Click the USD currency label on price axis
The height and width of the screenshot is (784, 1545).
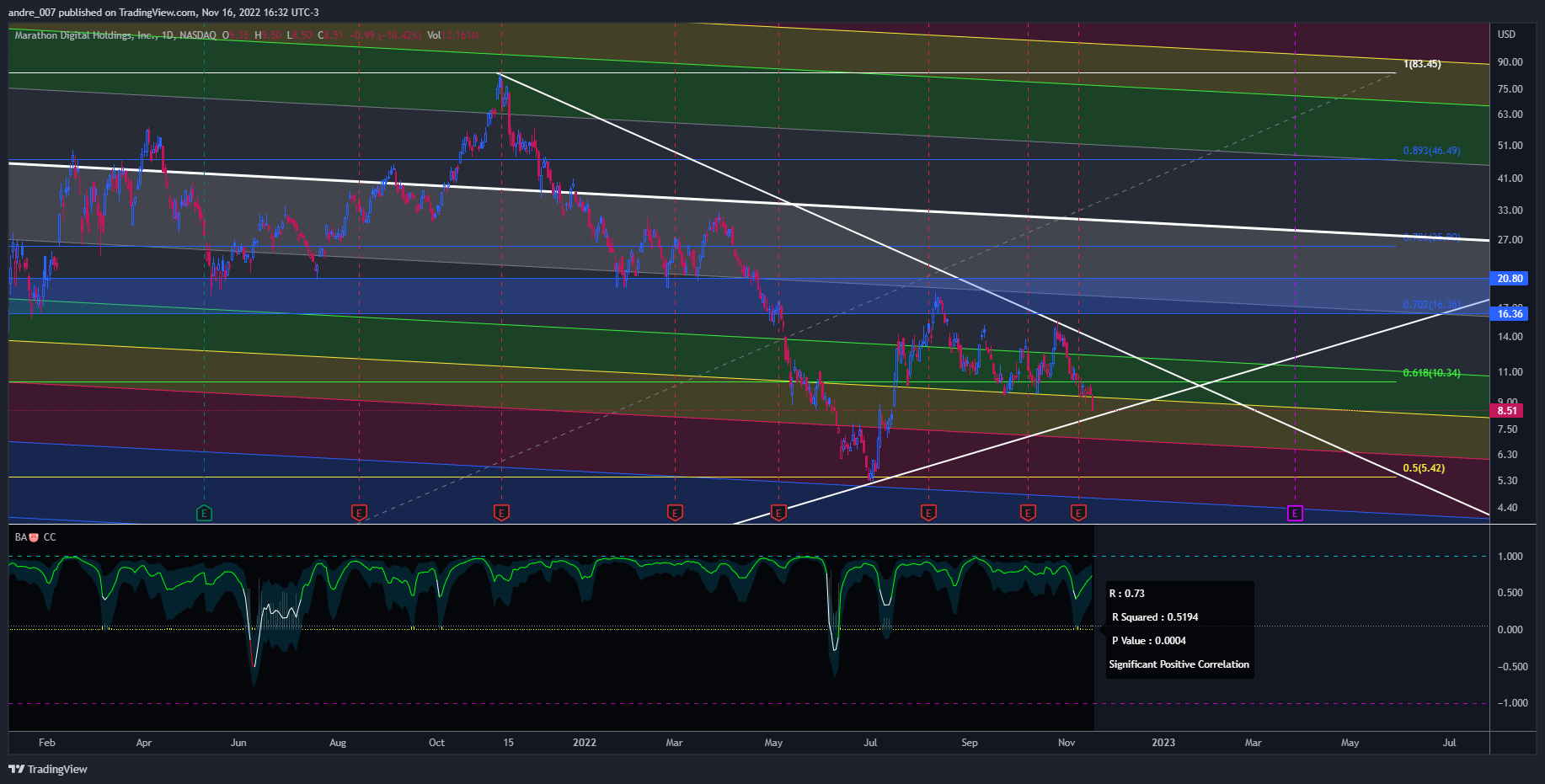1506,35
